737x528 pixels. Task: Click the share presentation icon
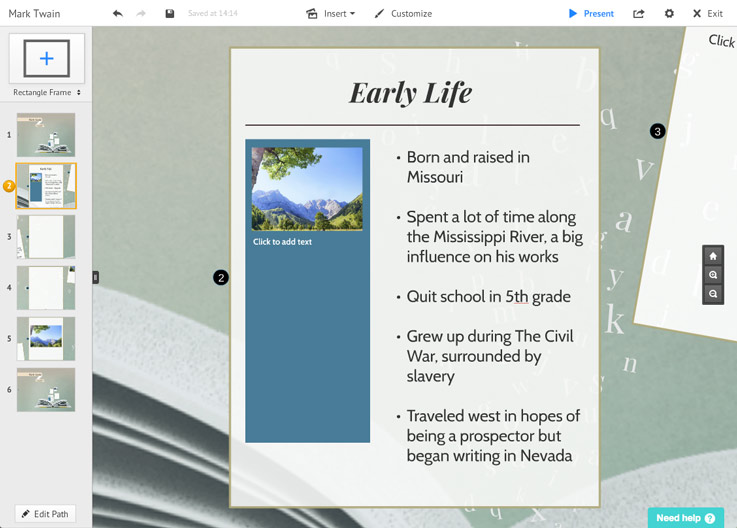click(639, 14)
